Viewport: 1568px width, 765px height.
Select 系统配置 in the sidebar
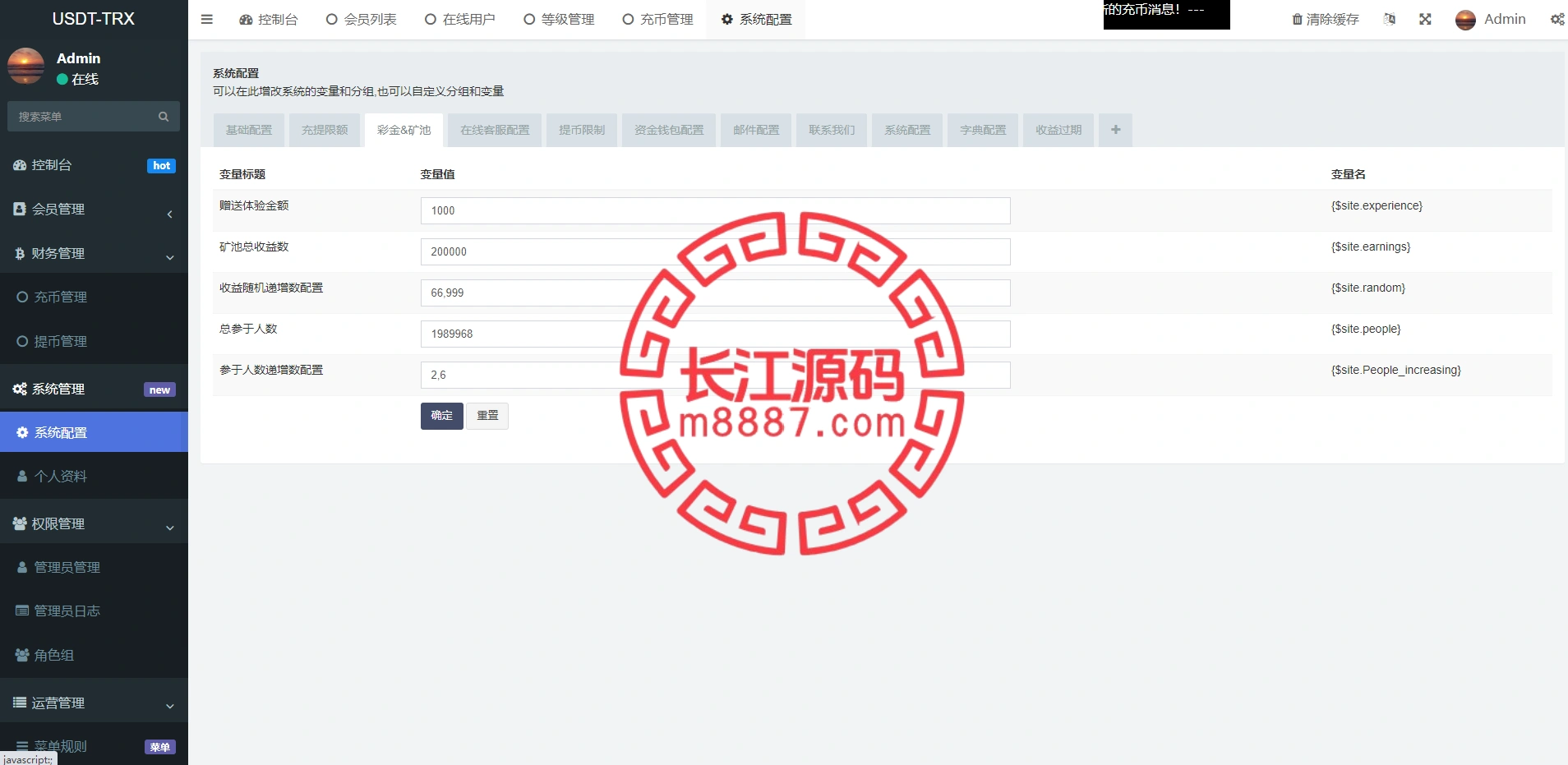point(94,433)
